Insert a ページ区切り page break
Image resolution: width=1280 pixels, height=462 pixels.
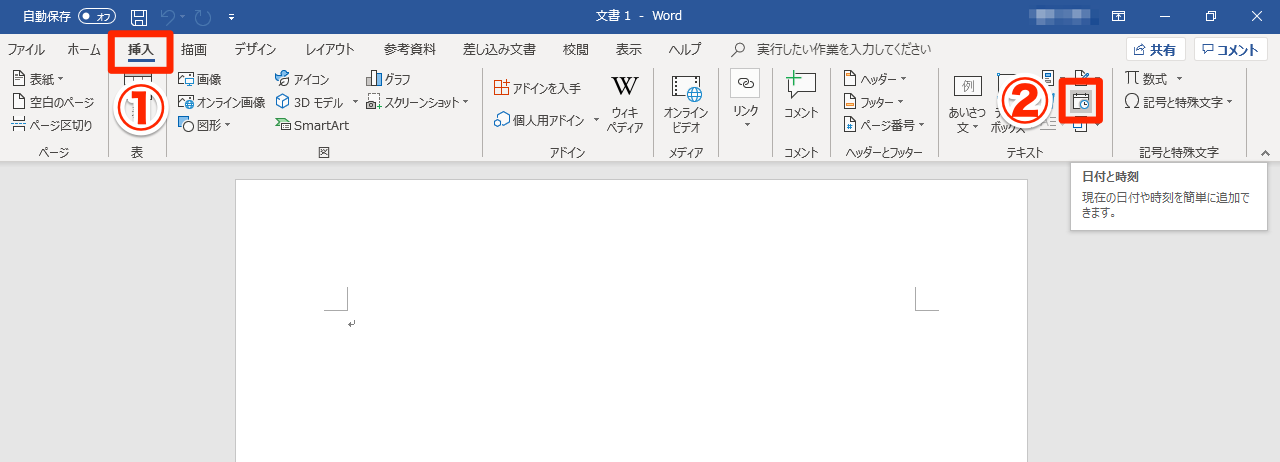coord(52,124)
